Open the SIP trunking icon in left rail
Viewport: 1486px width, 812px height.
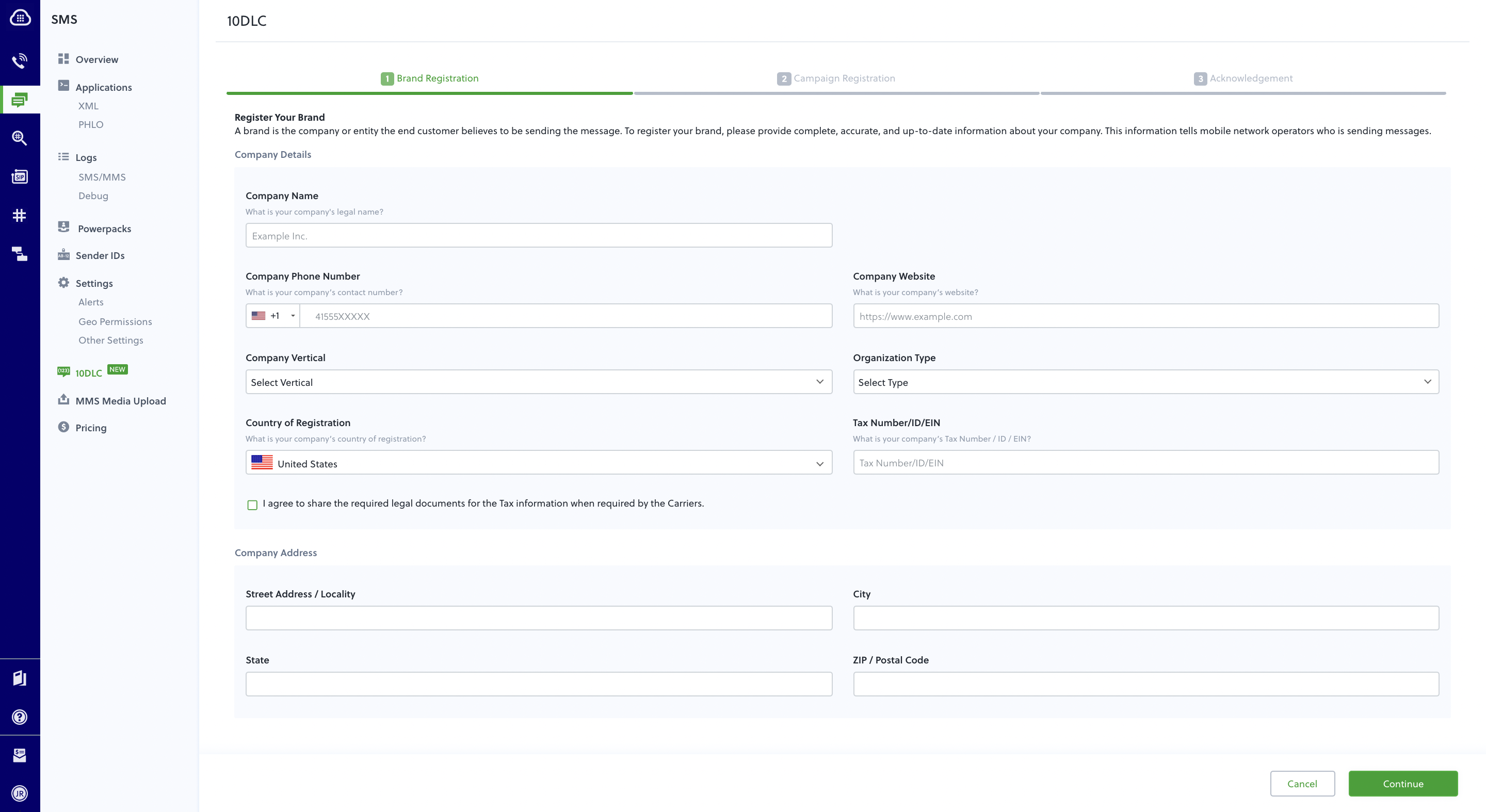20,176
